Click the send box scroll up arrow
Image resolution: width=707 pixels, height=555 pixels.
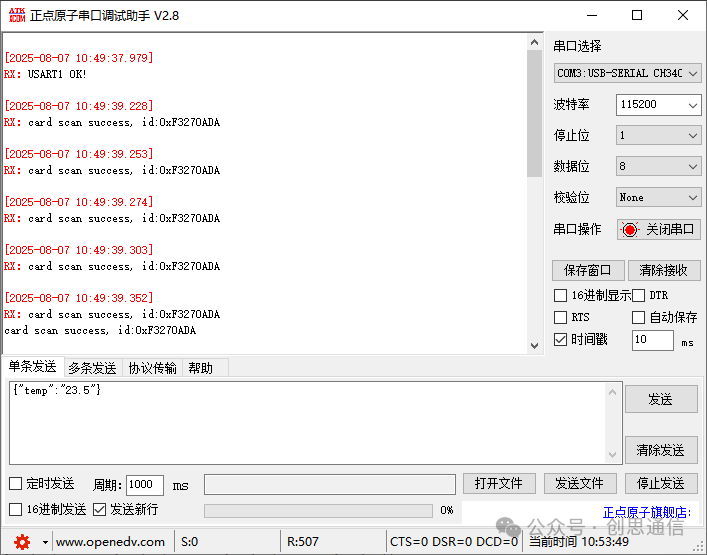point(612,392)
